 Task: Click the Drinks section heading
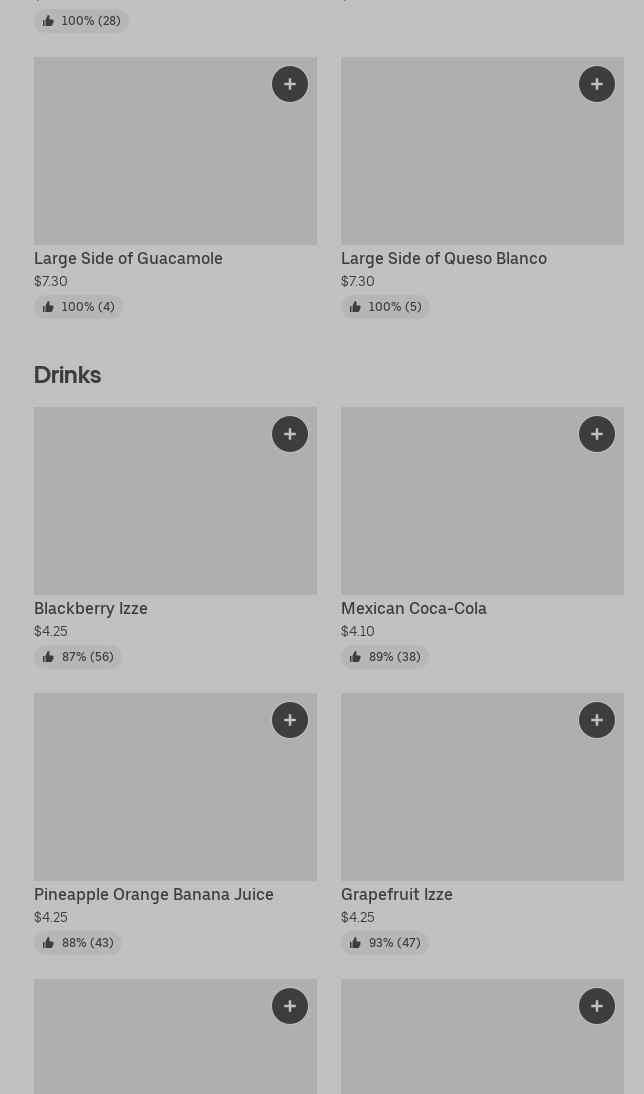(67, 374)
